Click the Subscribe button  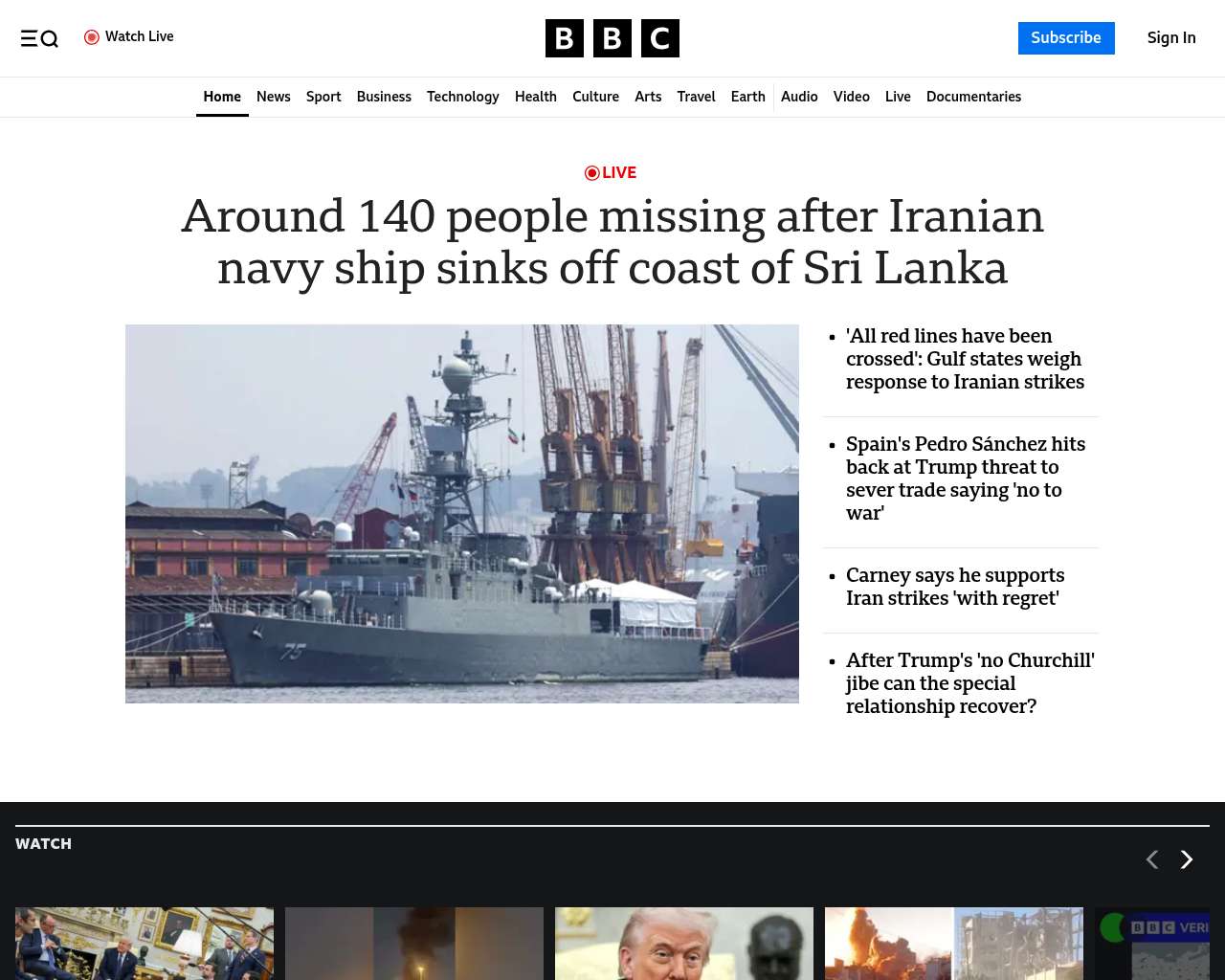click(x=1066, y=38)
